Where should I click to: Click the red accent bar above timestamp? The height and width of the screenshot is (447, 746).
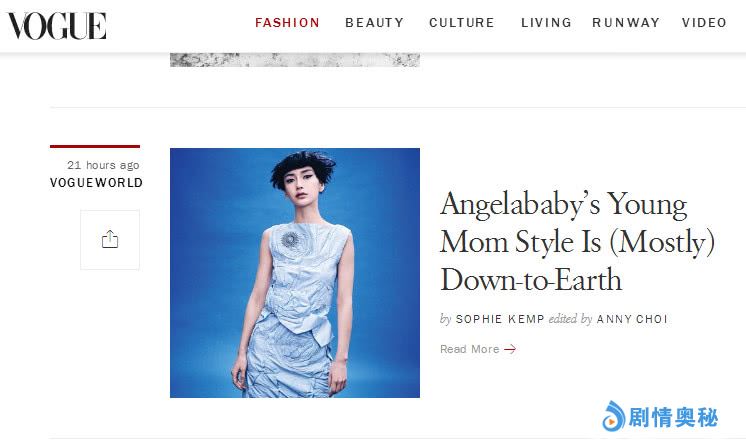(95, 146)
